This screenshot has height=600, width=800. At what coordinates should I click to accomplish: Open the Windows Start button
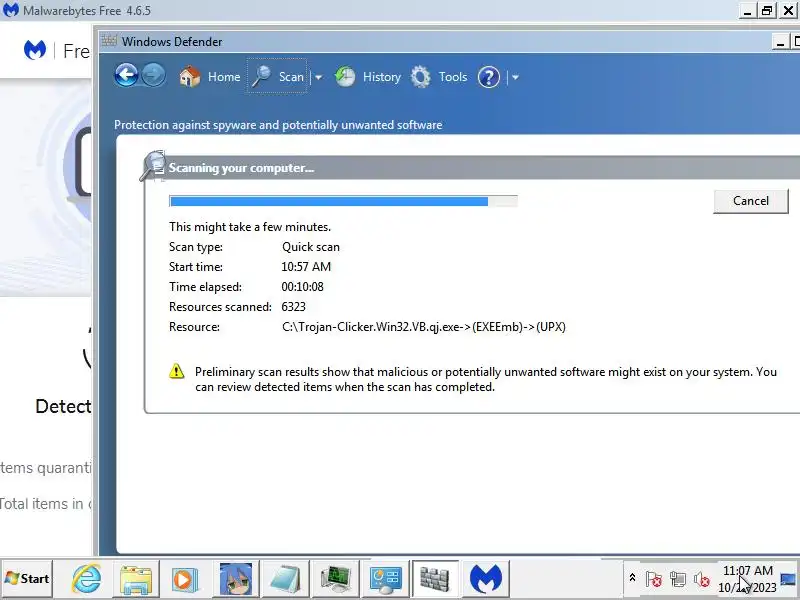coord(27,579)
